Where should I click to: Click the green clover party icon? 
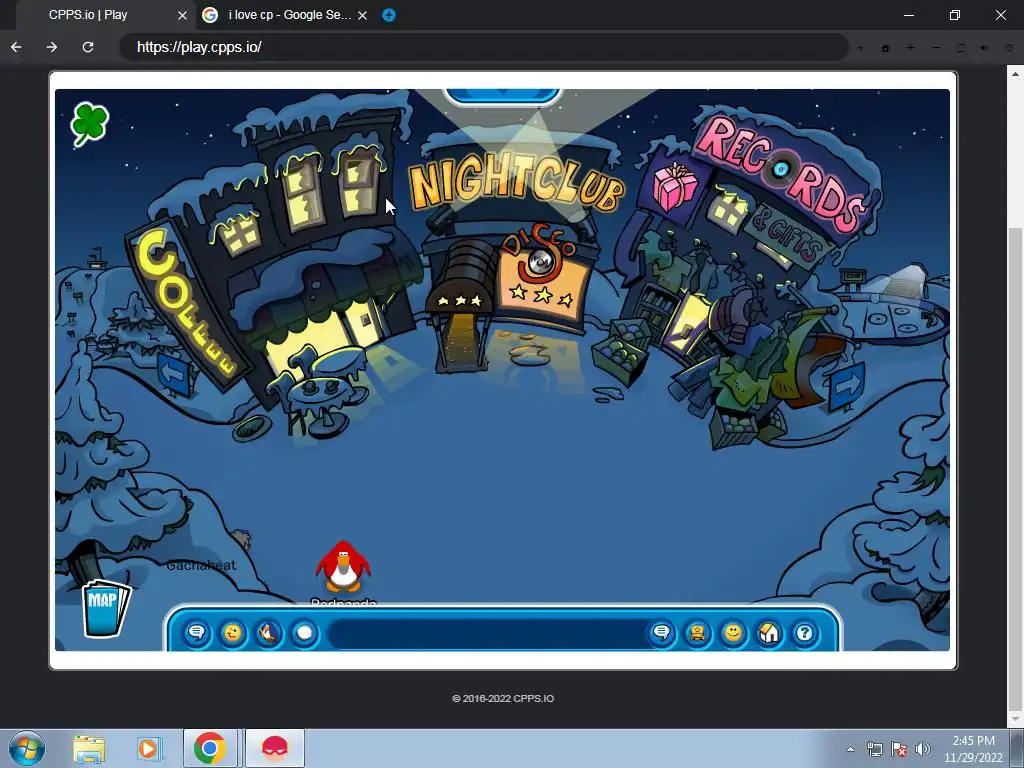89,123
